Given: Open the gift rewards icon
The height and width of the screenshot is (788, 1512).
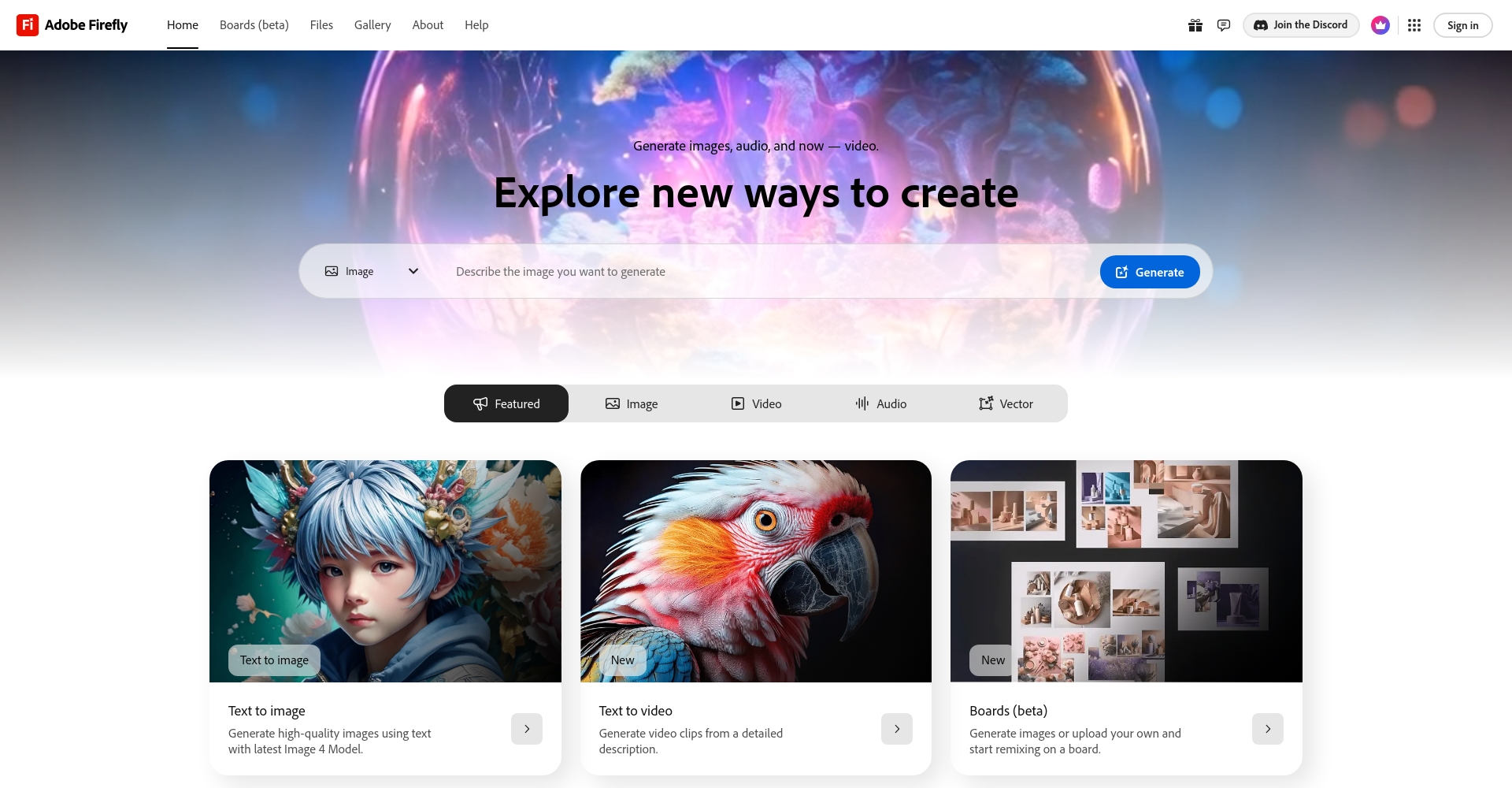Looking at the screenshot, I should tap(1195, 25).
